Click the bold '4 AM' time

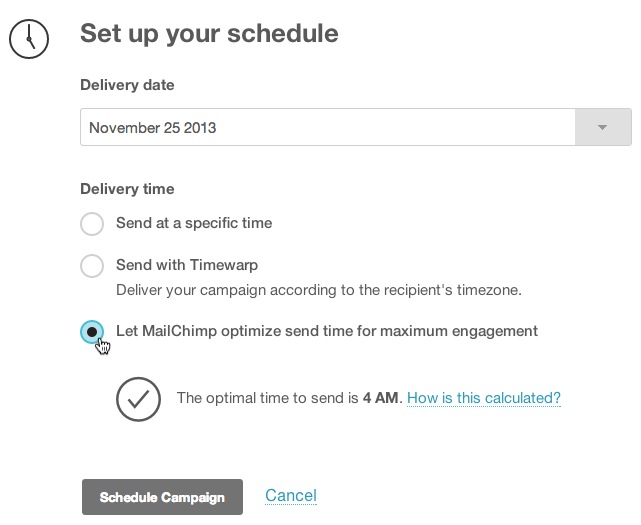tap(382, 398)
